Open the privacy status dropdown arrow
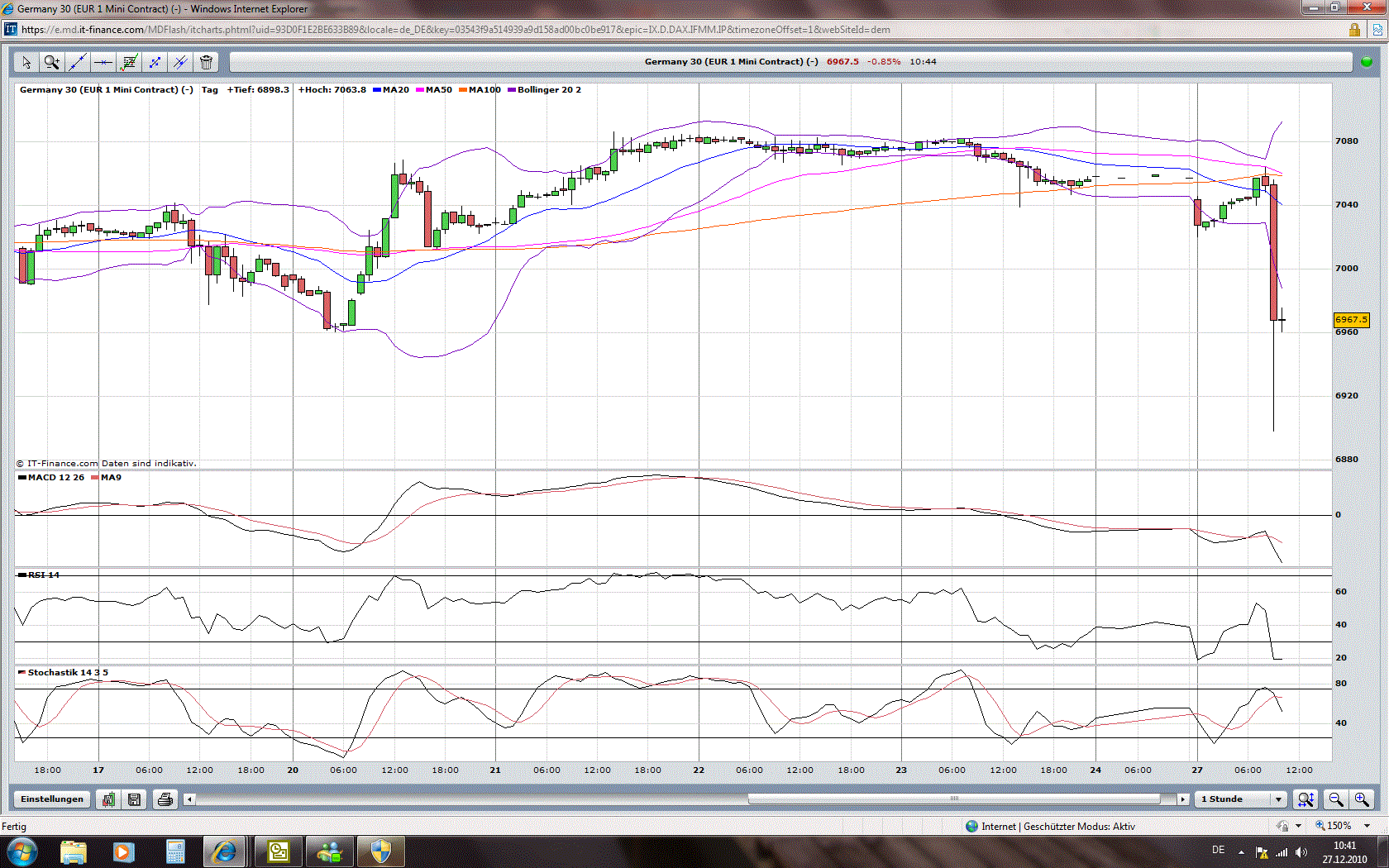The width and height of the screenshot is (1389, 868). point(1298,826)
